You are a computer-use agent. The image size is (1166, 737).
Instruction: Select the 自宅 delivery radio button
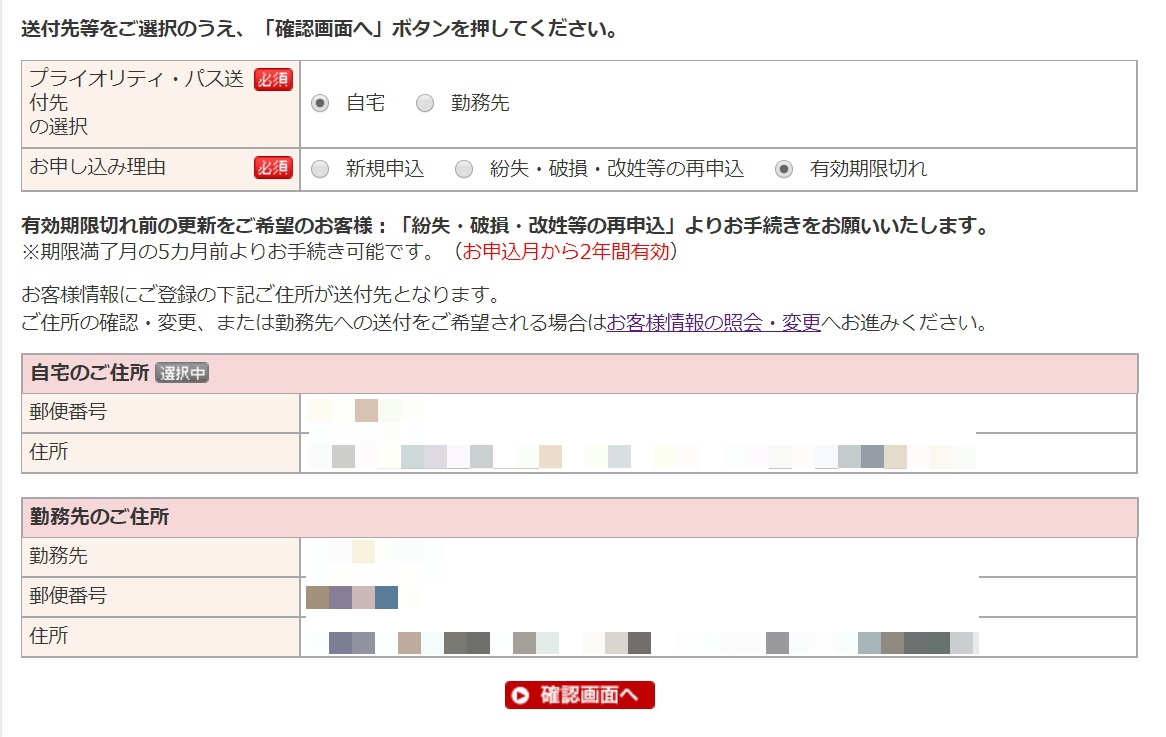[320, 104]
